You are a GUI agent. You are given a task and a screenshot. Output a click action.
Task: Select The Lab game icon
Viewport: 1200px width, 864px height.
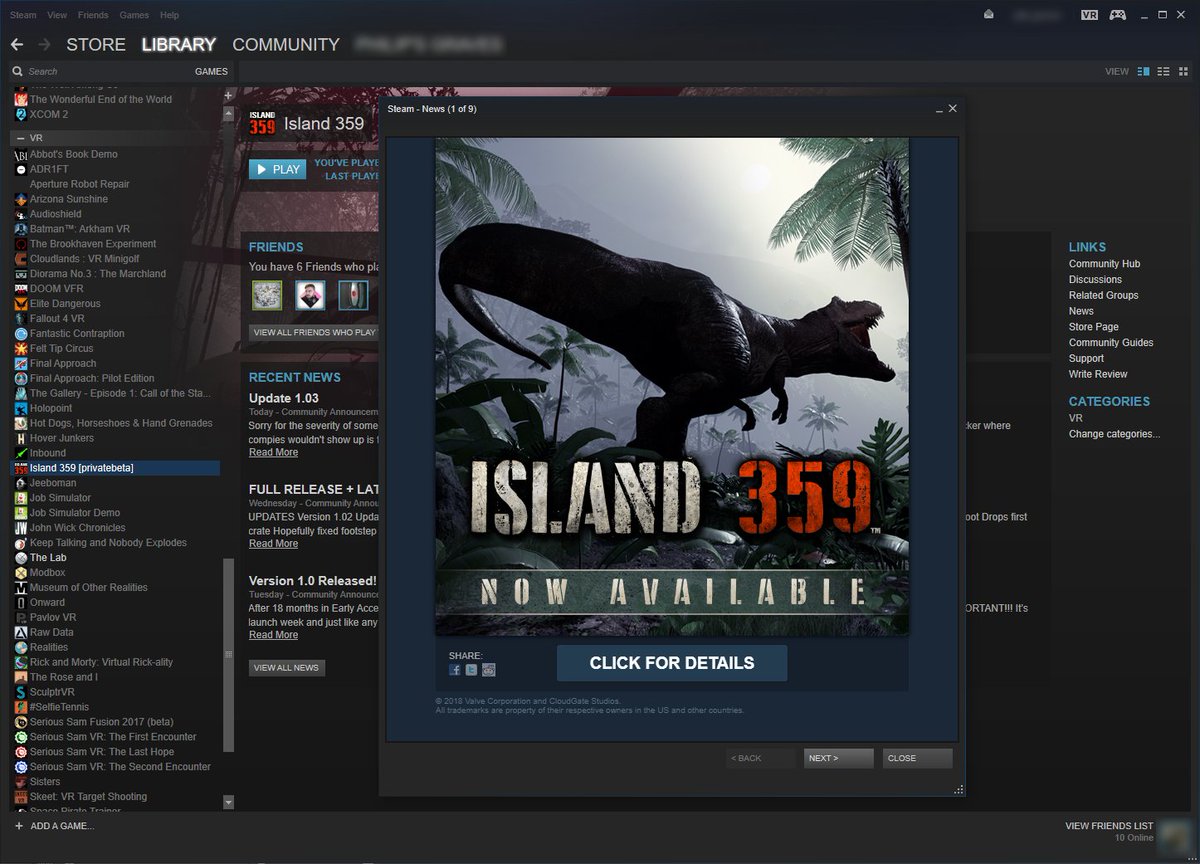(21, 558)
